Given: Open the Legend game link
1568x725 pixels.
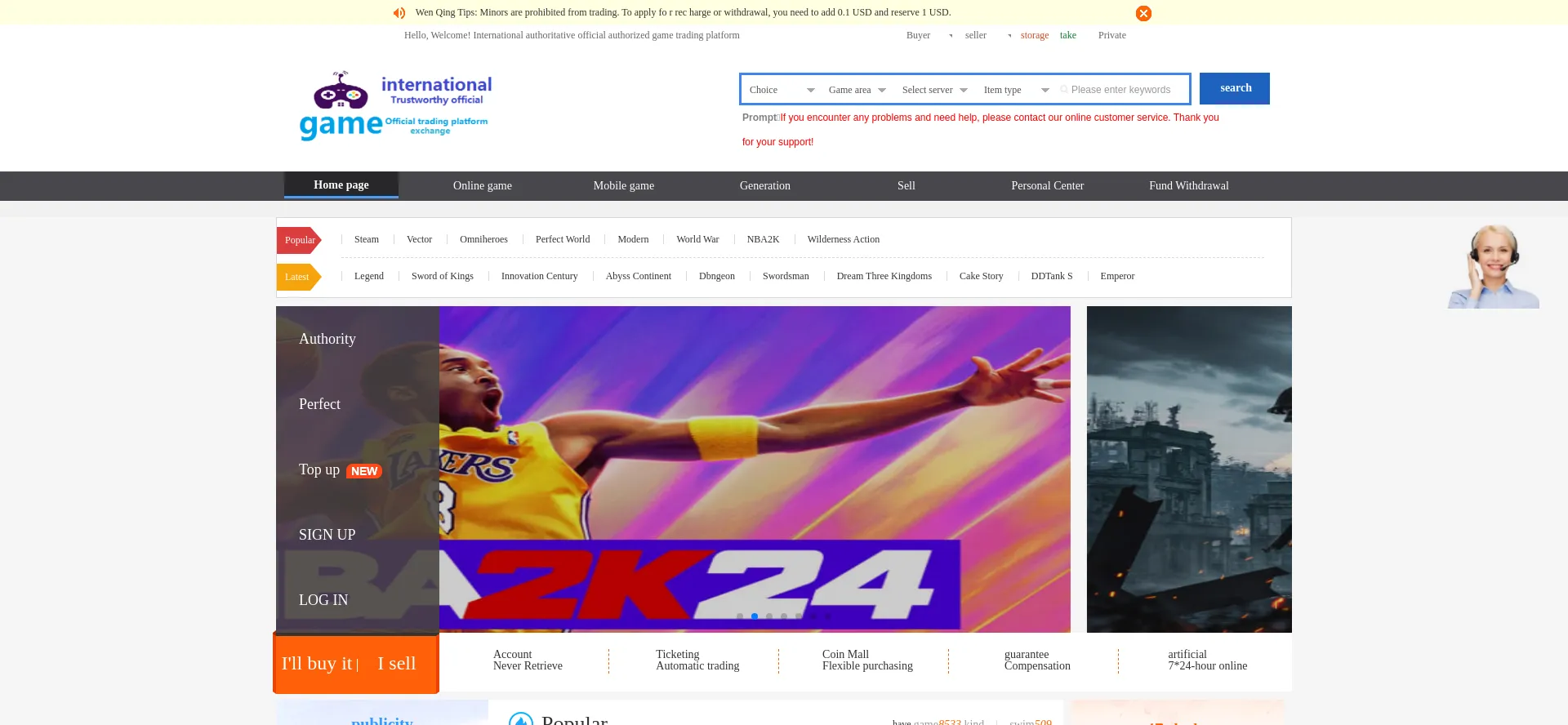Looking at the screenshot, I should [x=369, y=276].
